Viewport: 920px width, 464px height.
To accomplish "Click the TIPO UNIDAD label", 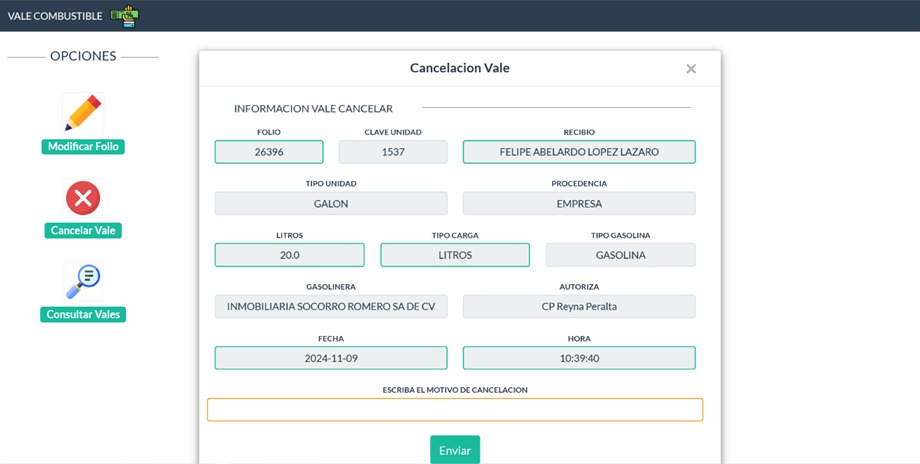I will pyautogui.click(x=331, y=184).
